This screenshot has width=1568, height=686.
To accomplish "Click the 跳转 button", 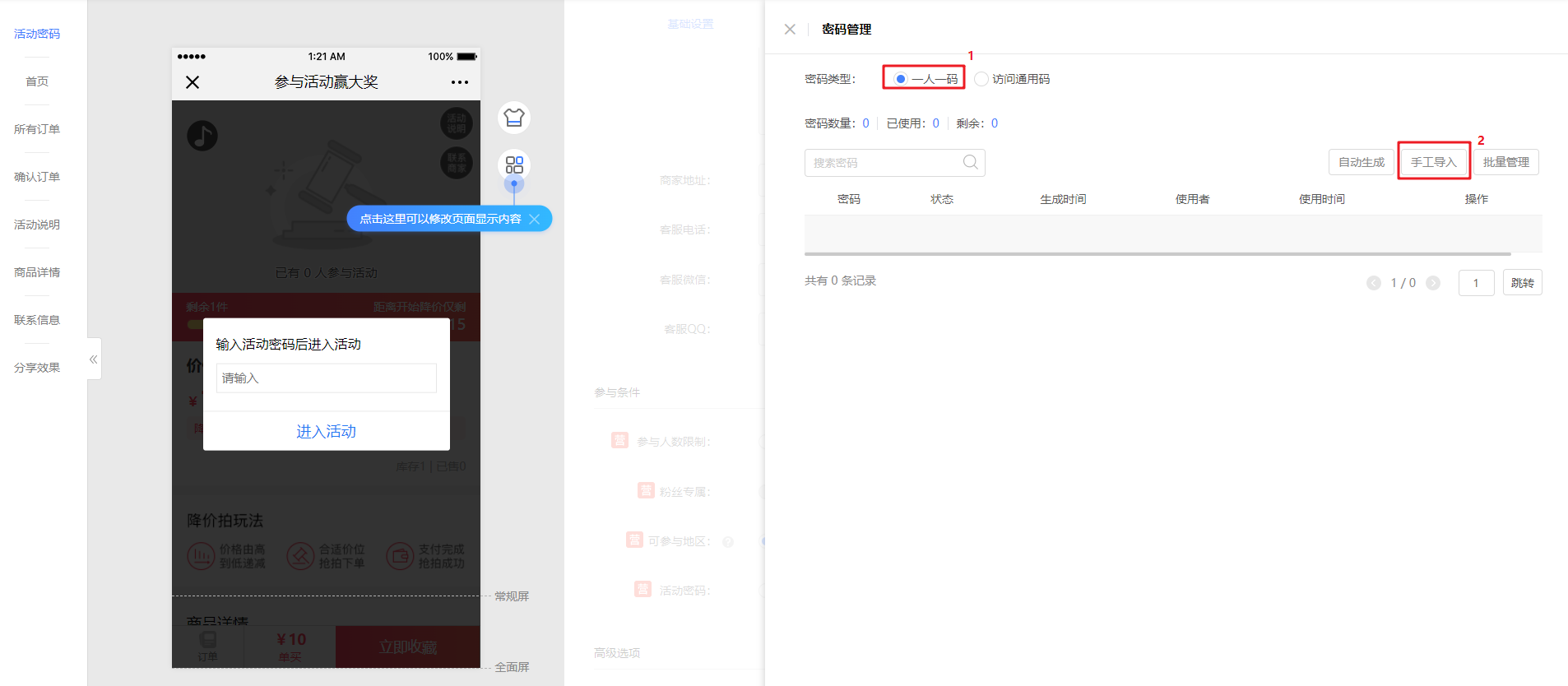I will [x=1523, y=283].
